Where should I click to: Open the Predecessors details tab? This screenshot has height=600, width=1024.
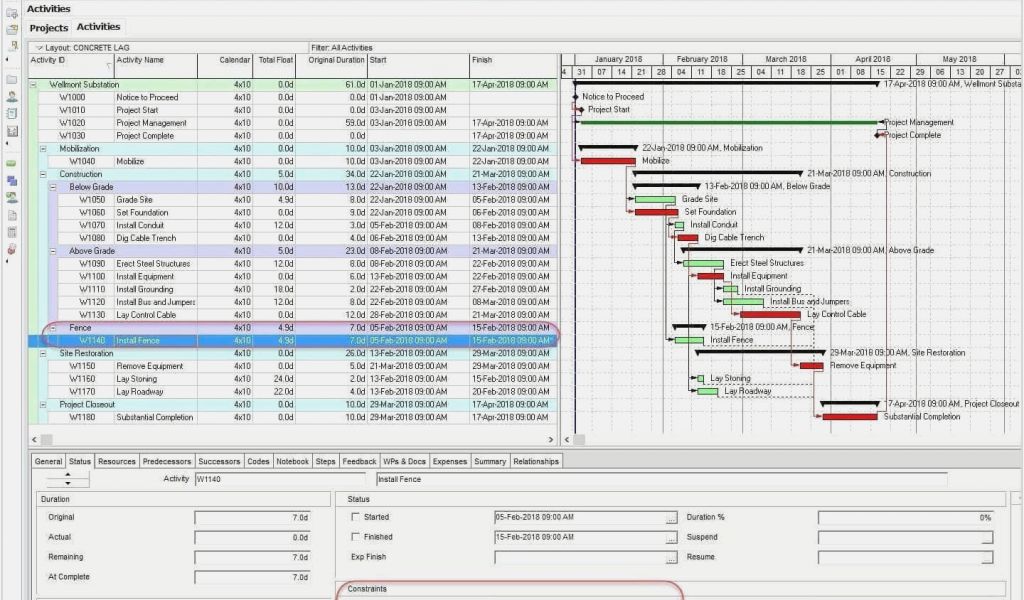click(167, 462)
